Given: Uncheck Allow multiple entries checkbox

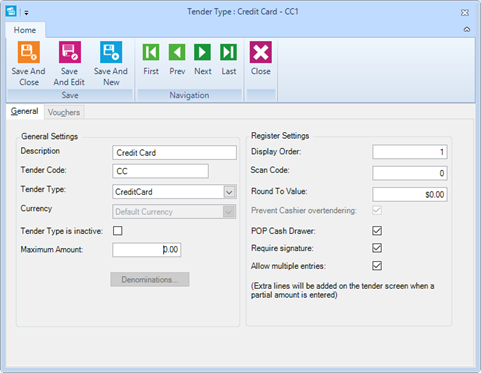Looking at the screenshot, I should click(x=377, y=266).
